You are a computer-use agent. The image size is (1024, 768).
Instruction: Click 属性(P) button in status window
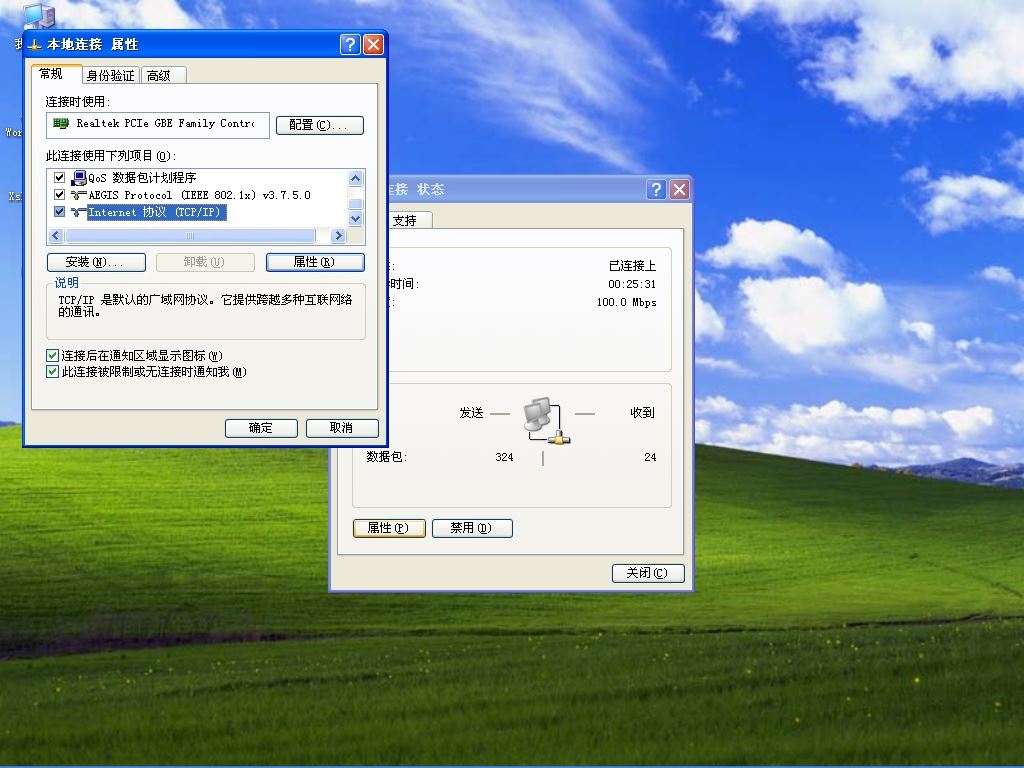(389, 528)
